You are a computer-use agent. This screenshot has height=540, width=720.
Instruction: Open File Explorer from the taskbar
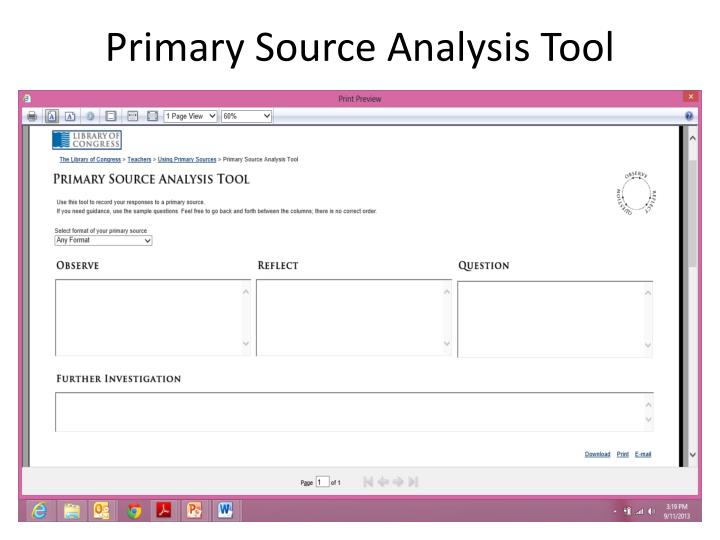click(72, 510)
